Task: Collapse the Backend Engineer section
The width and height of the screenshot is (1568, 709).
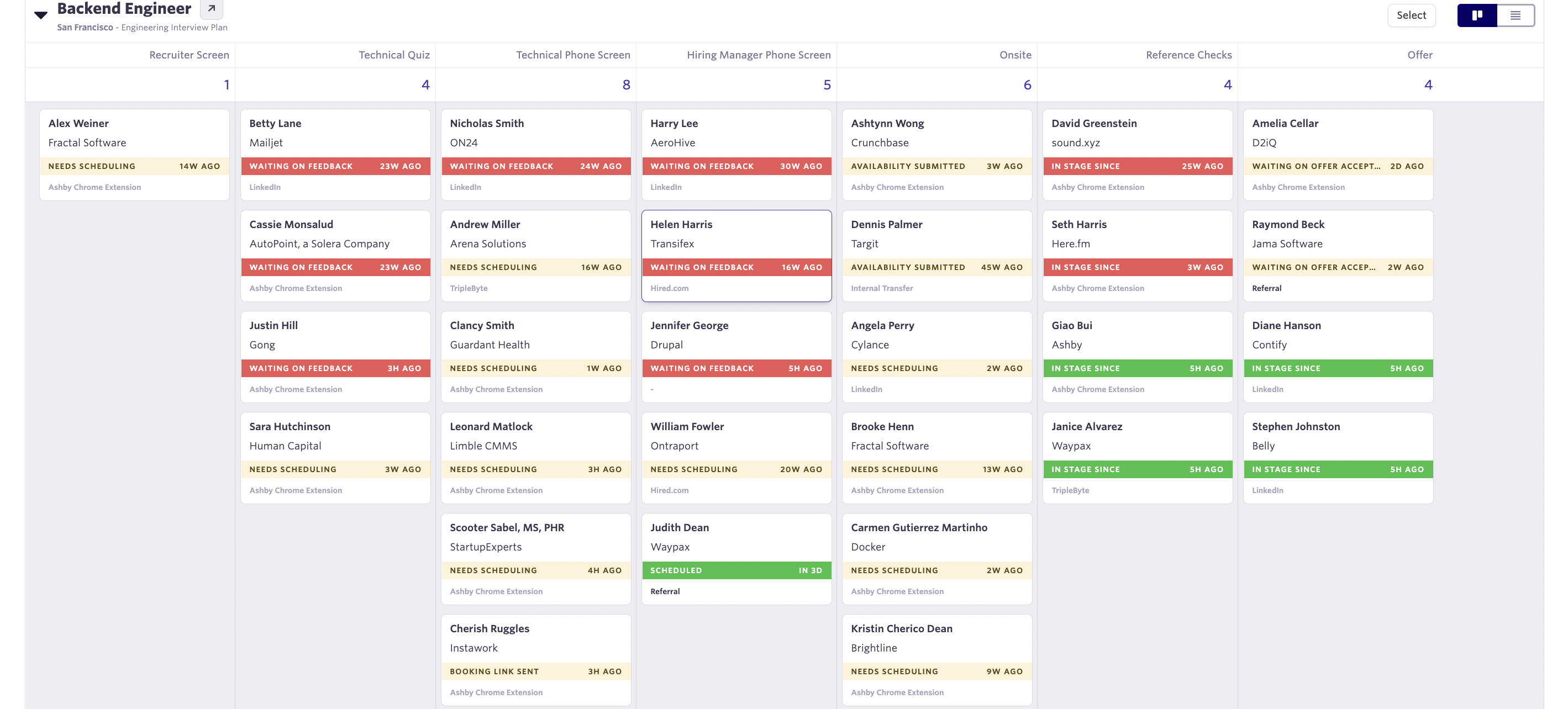Action: click(41, 14)
